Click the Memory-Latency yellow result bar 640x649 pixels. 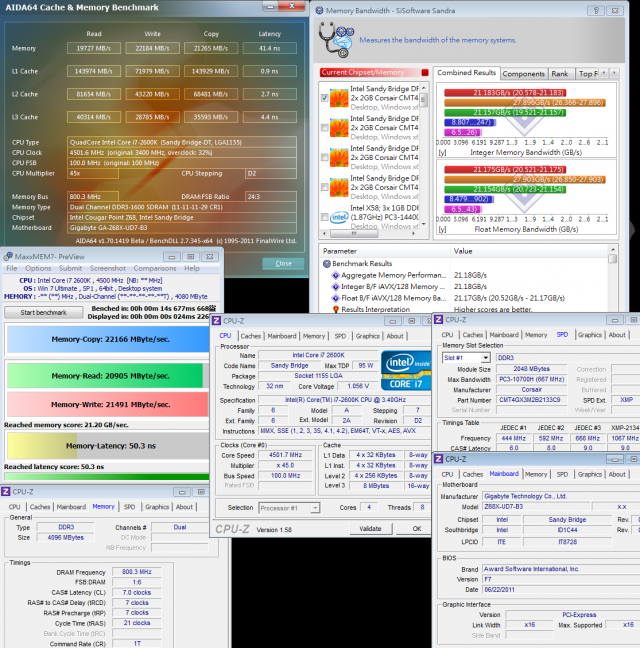click(x=108, y=446)
